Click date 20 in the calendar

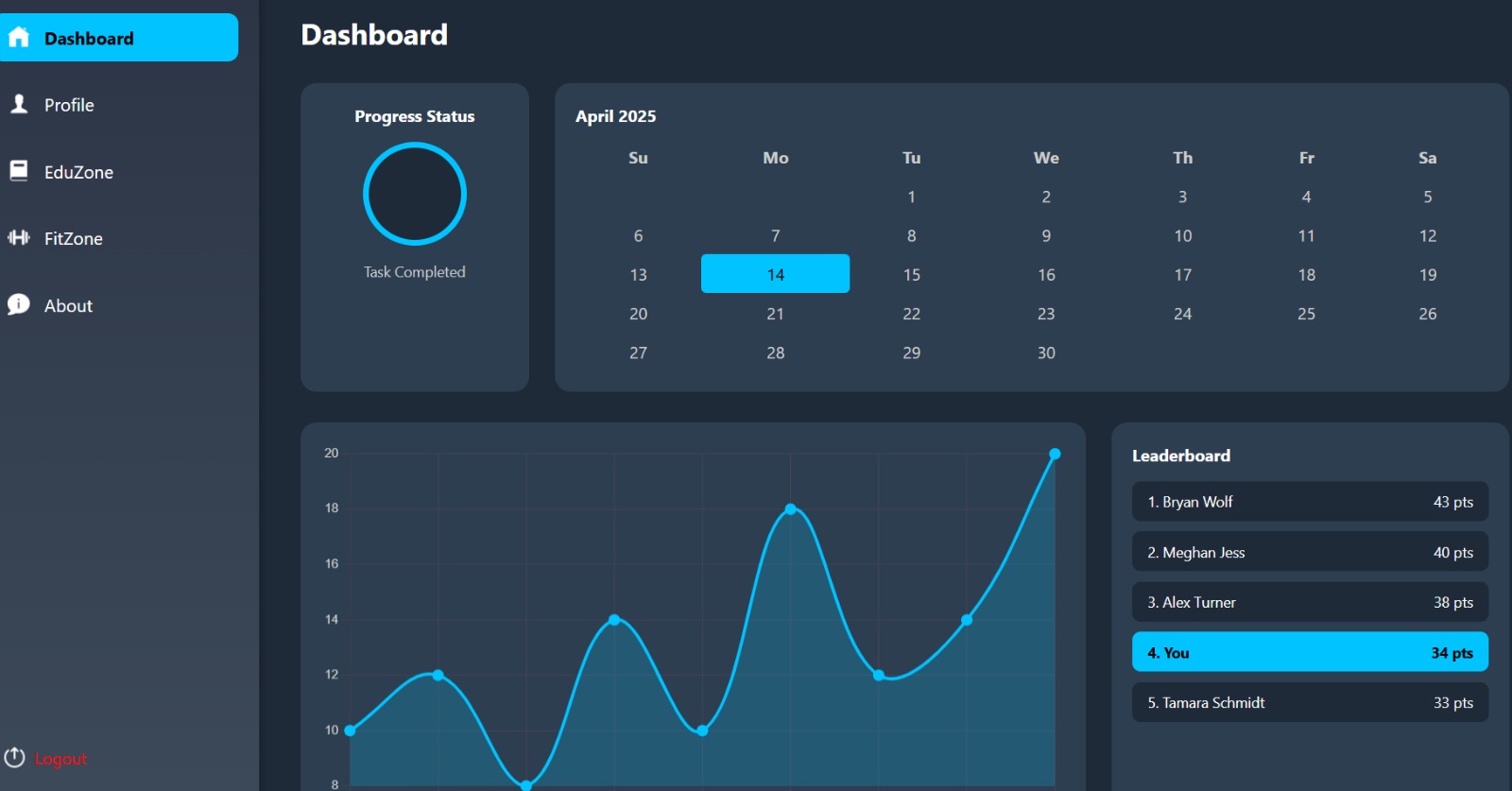pyautogui.click(x=639, y=313)
